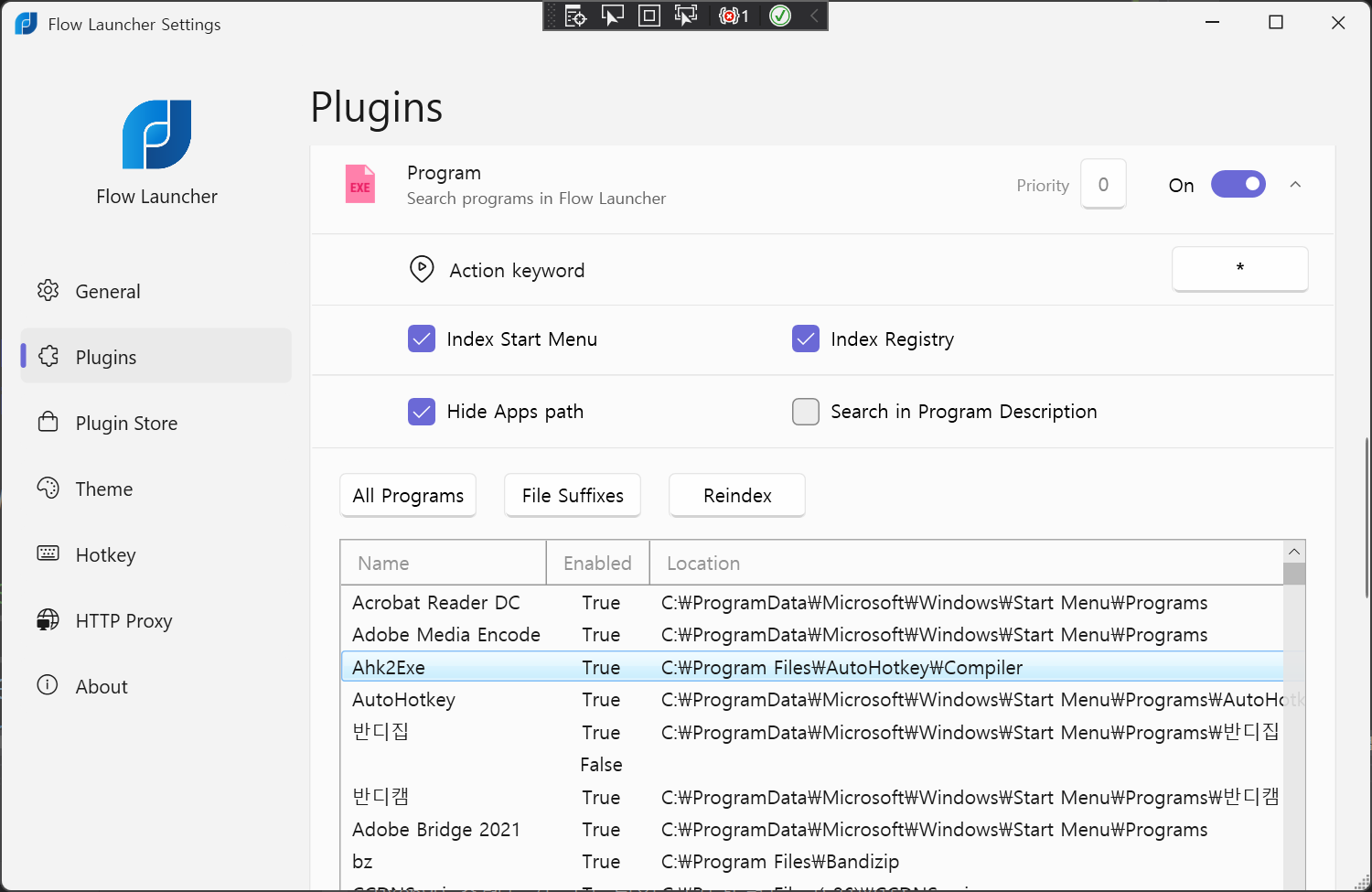
Task: Click the Priority value field
Action: (x=1103, y=184)
